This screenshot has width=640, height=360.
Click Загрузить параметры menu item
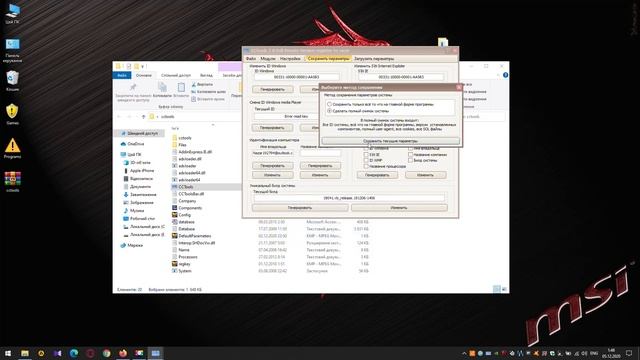tap(374, 59)
